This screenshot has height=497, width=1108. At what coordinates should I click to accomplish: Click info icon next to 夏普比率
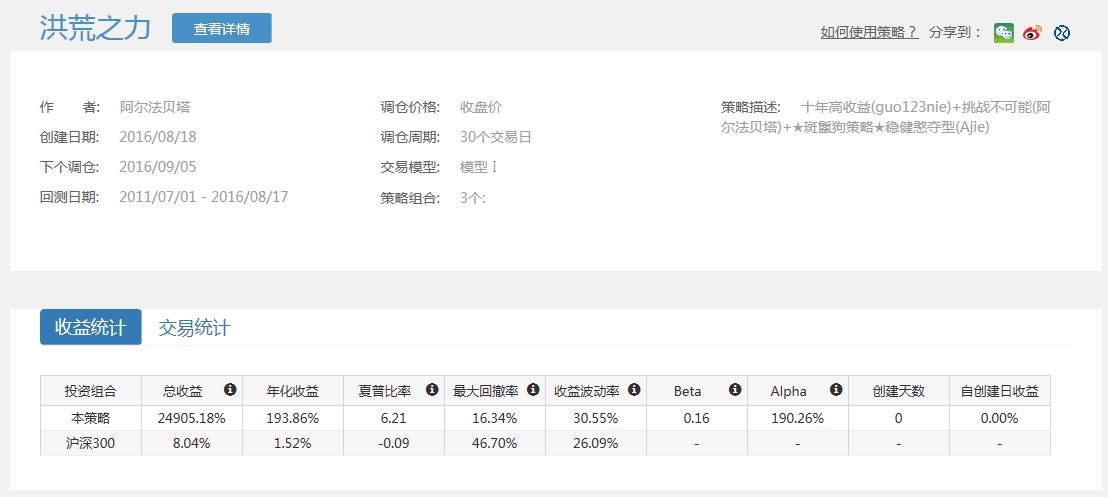[x=432, y=390]
